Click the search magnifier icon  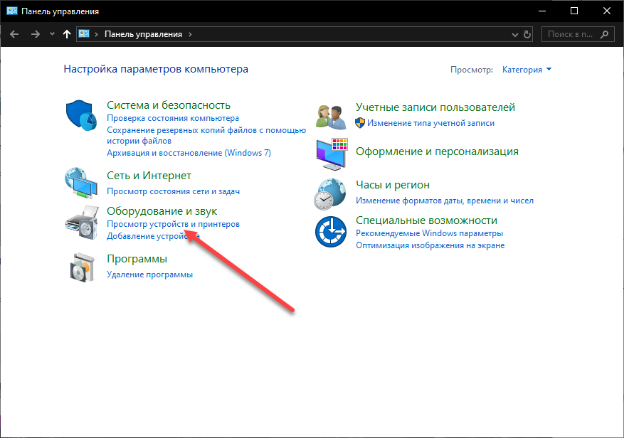(604, 34)
